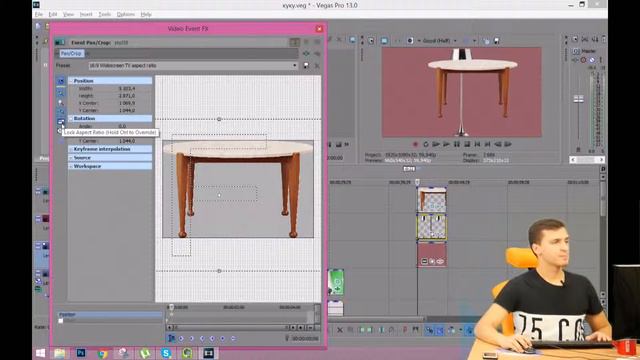Click the Create Keyframe button
640x360 pixels.
point(222,338)
